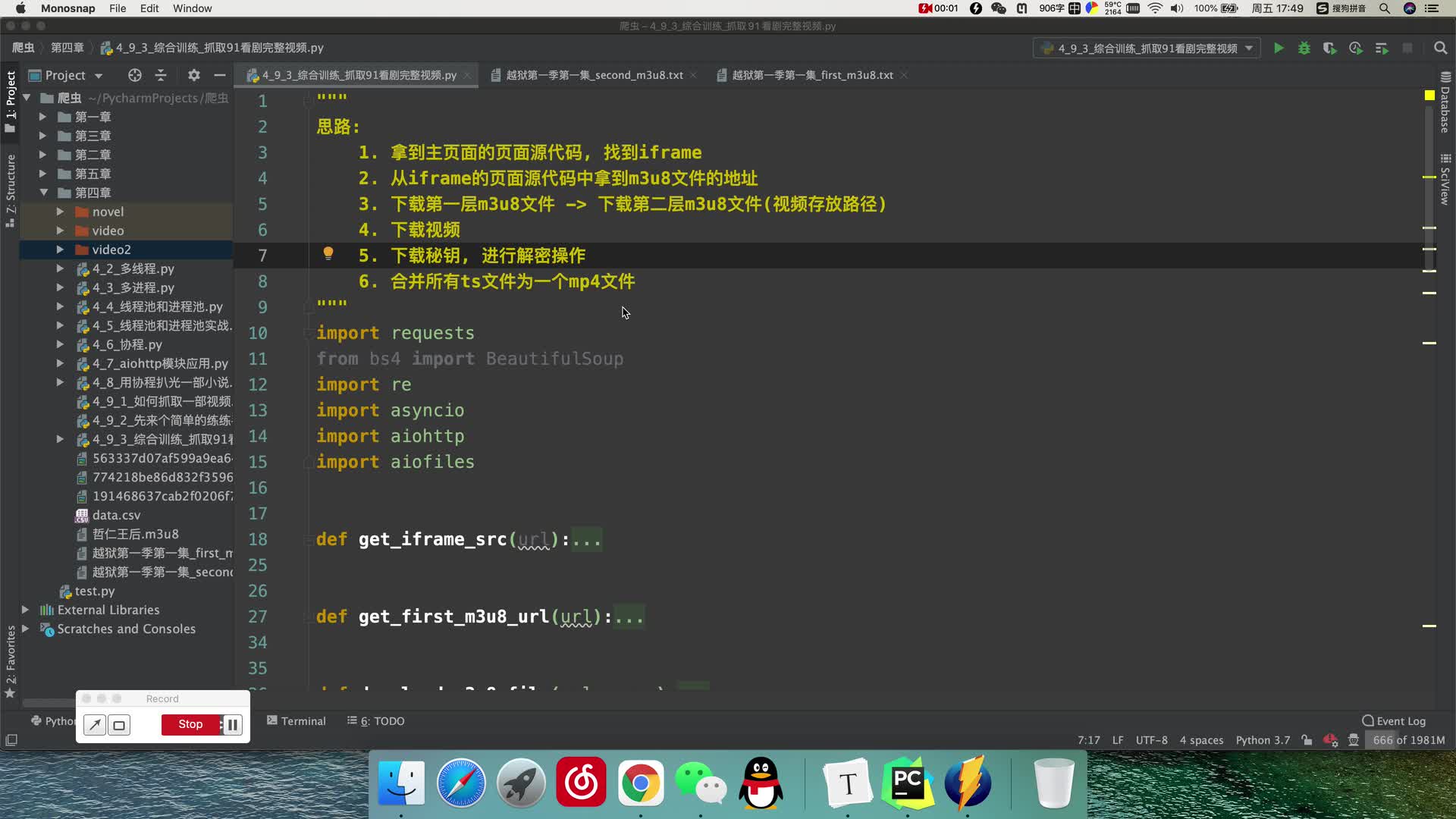Run with coverage shield icon
Image resolution: width=1456 pixels, height=819 pixels.
1329,49
